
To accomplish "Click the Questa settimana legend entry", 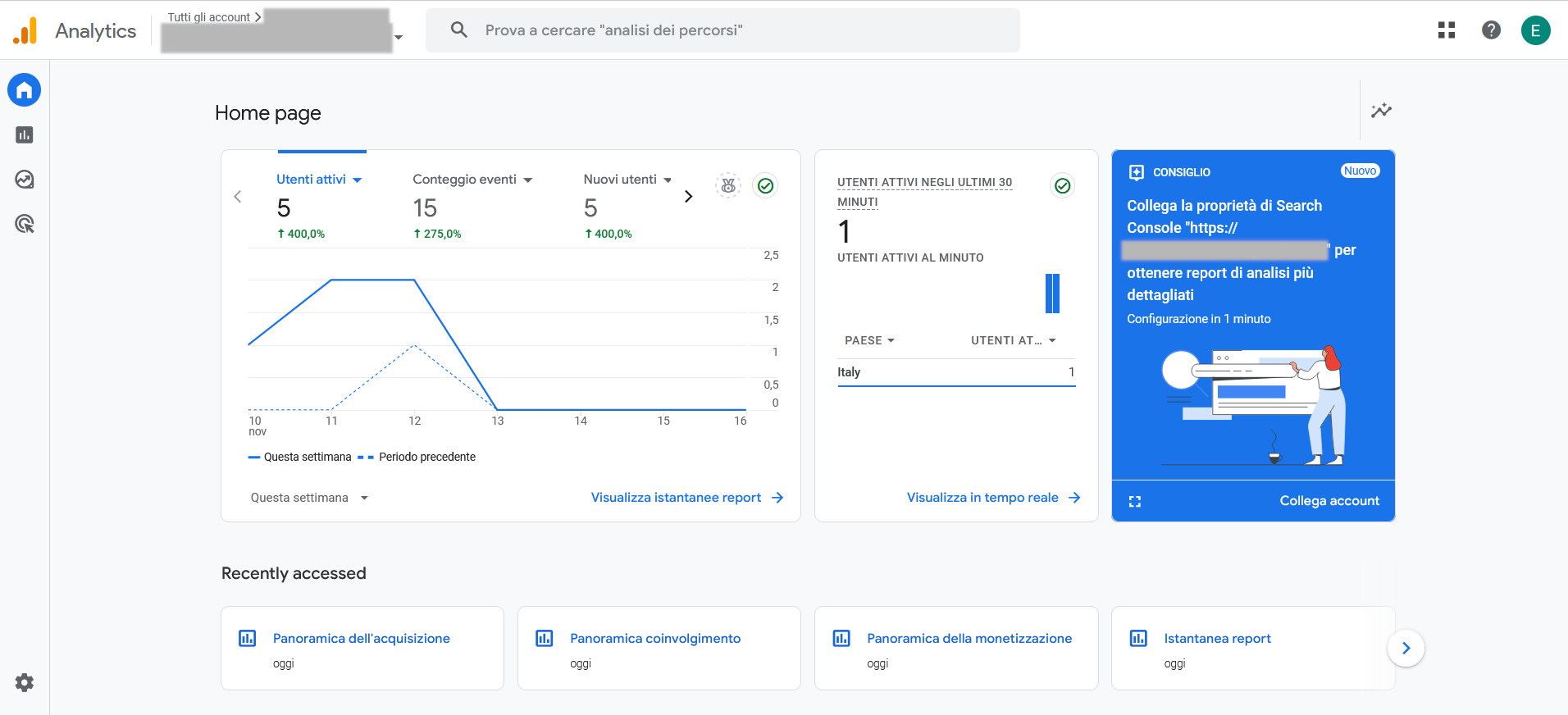I will (300, 457).
